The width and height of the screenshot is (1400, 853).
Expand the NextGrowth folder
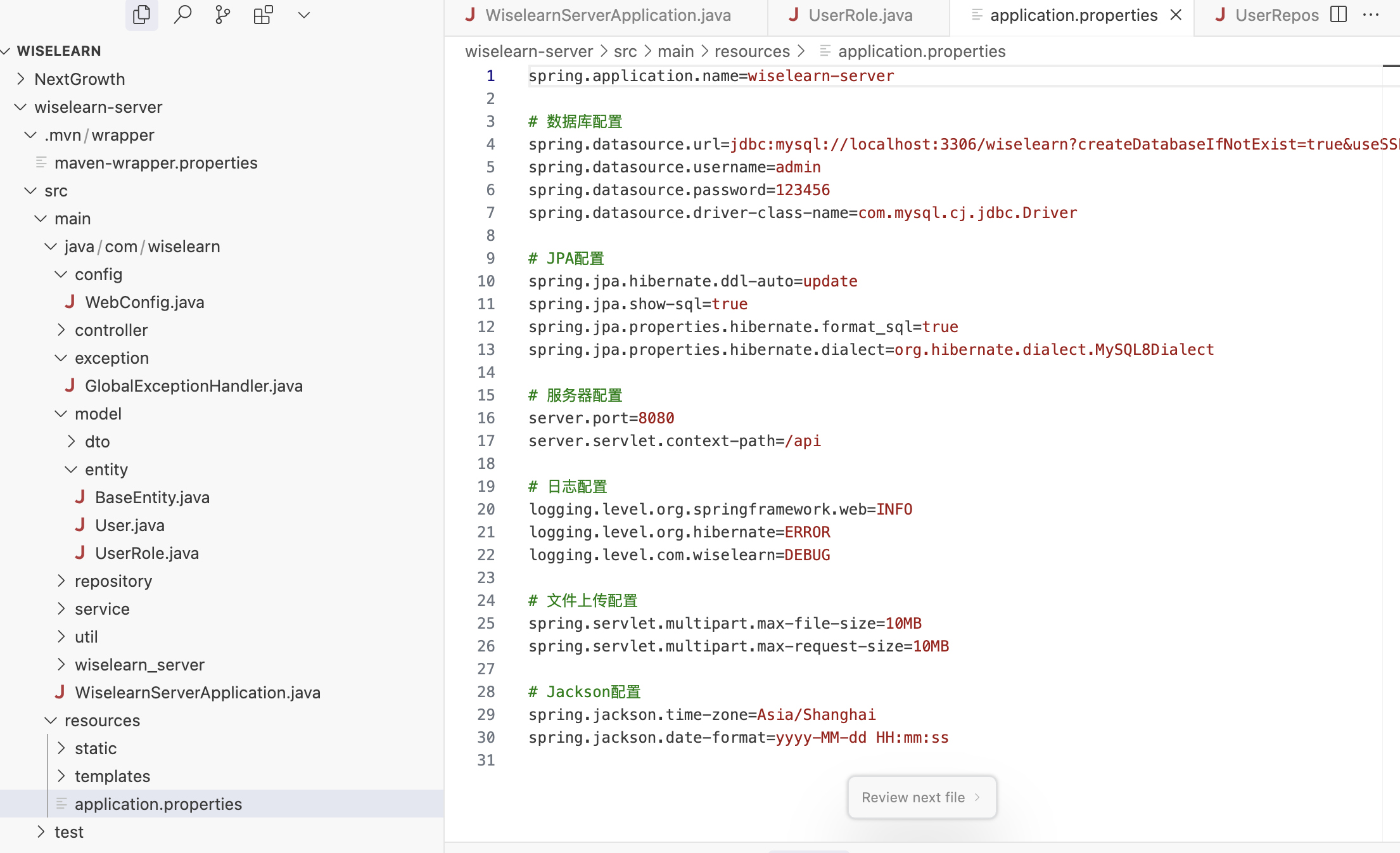pyautogui.click(x=222, y=79)
